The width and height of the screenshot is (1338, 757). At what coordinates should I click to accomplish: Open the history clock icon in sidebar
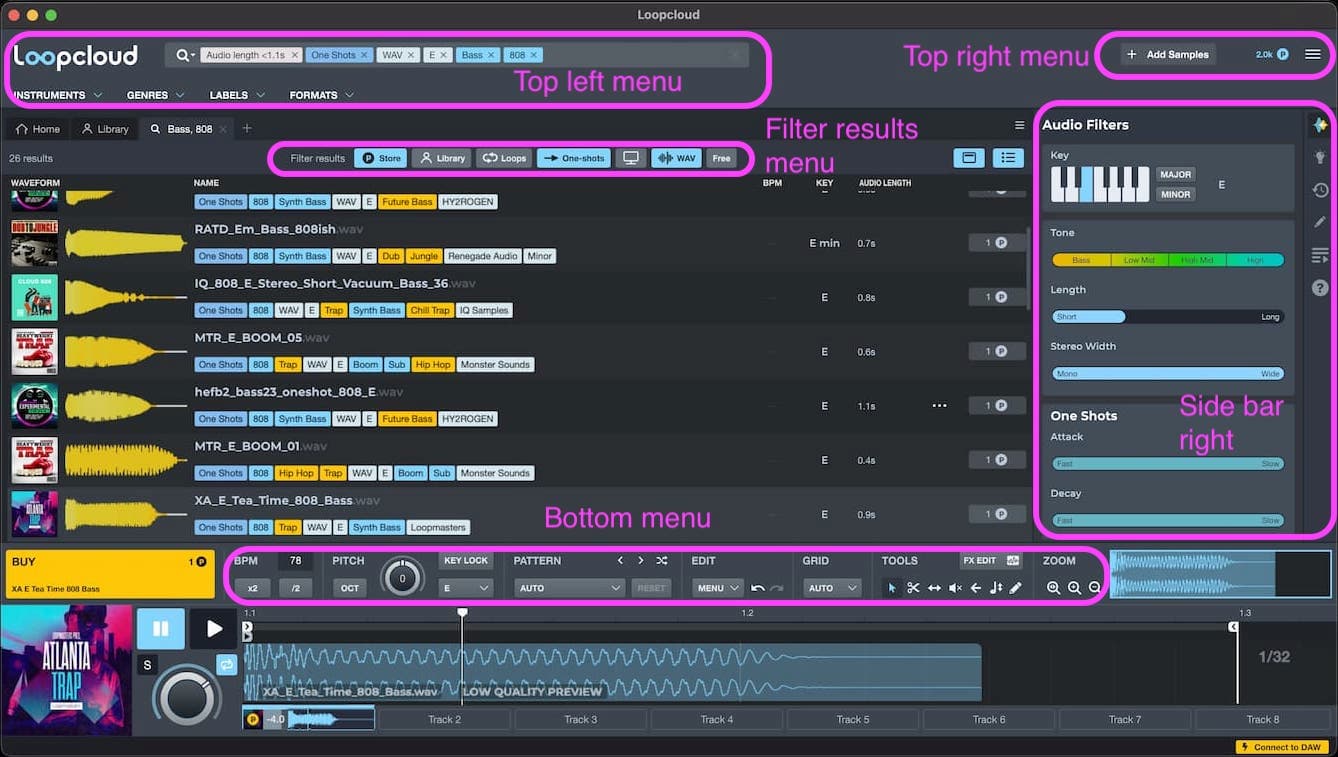click(x=1320, y=190)
